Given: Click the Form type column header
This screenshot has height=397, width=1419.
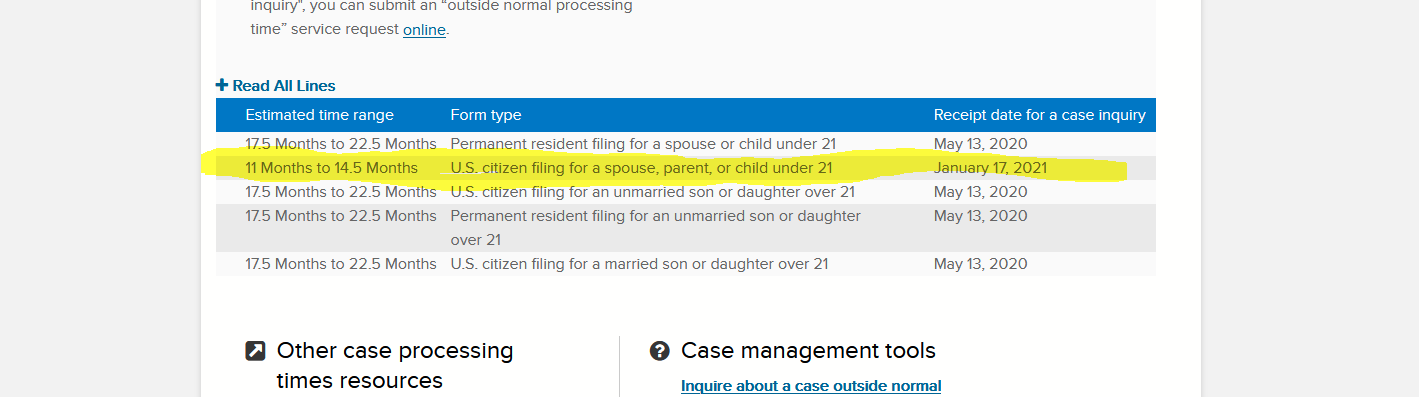Looking at the screenshot, I should tap(486, 115).
